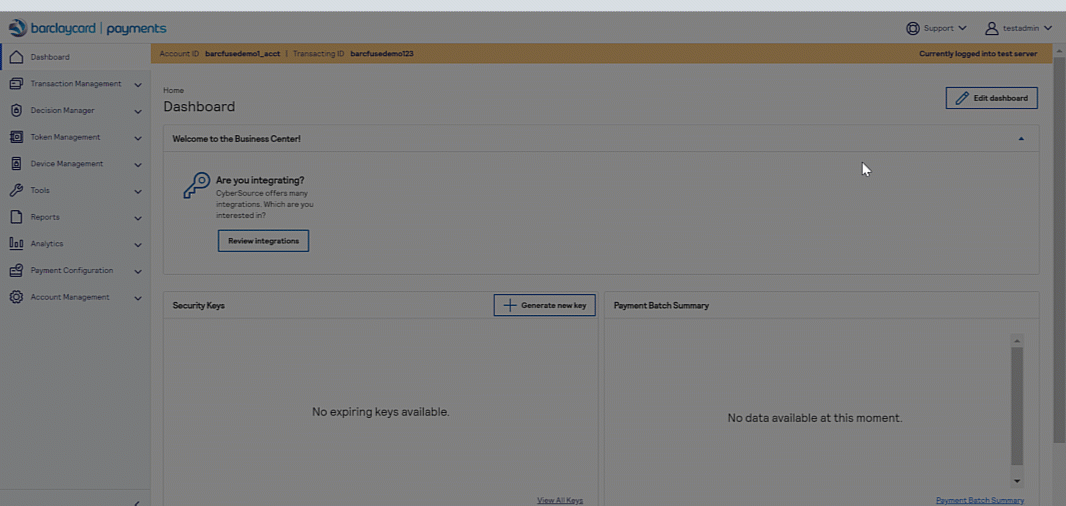Click the Payment Configuration sidebar icon
The image size is (1066, 506).
point(15,271)
